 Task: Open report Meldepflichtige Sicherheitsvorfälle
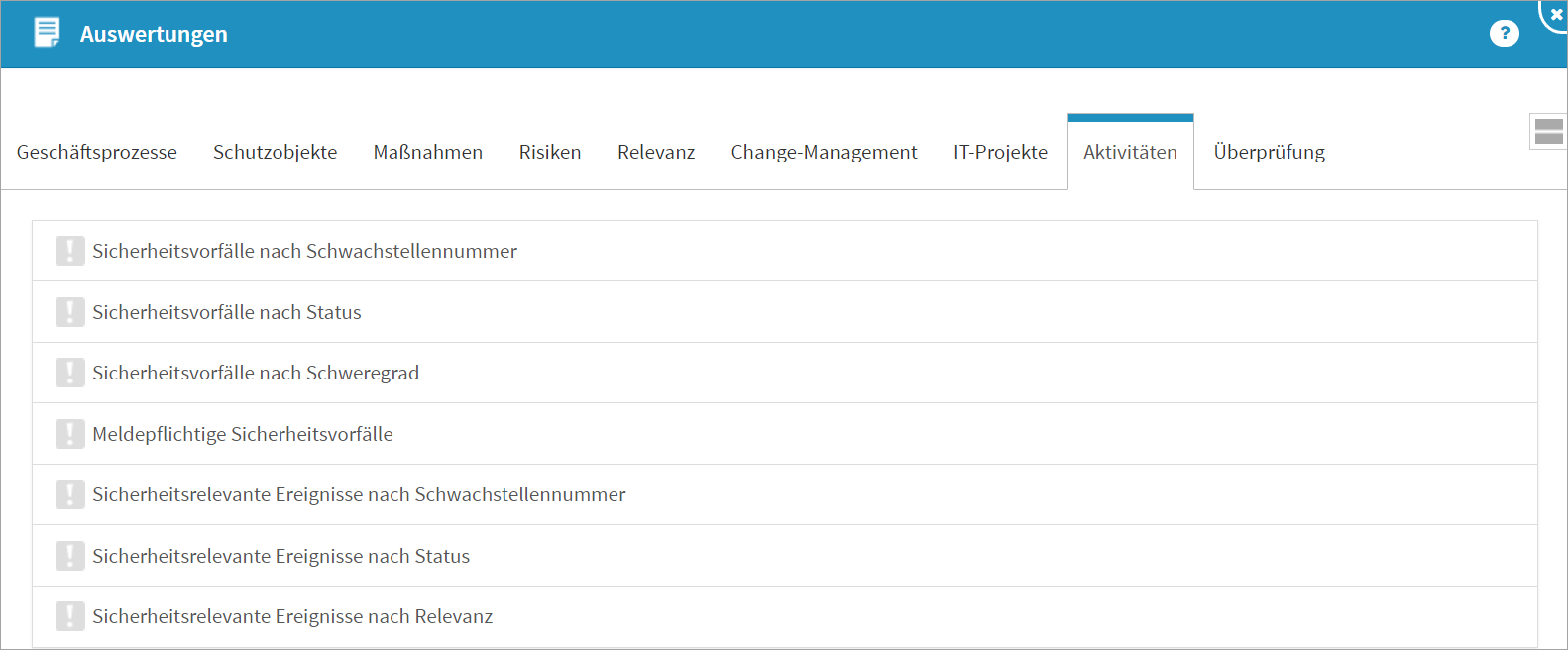243,434
